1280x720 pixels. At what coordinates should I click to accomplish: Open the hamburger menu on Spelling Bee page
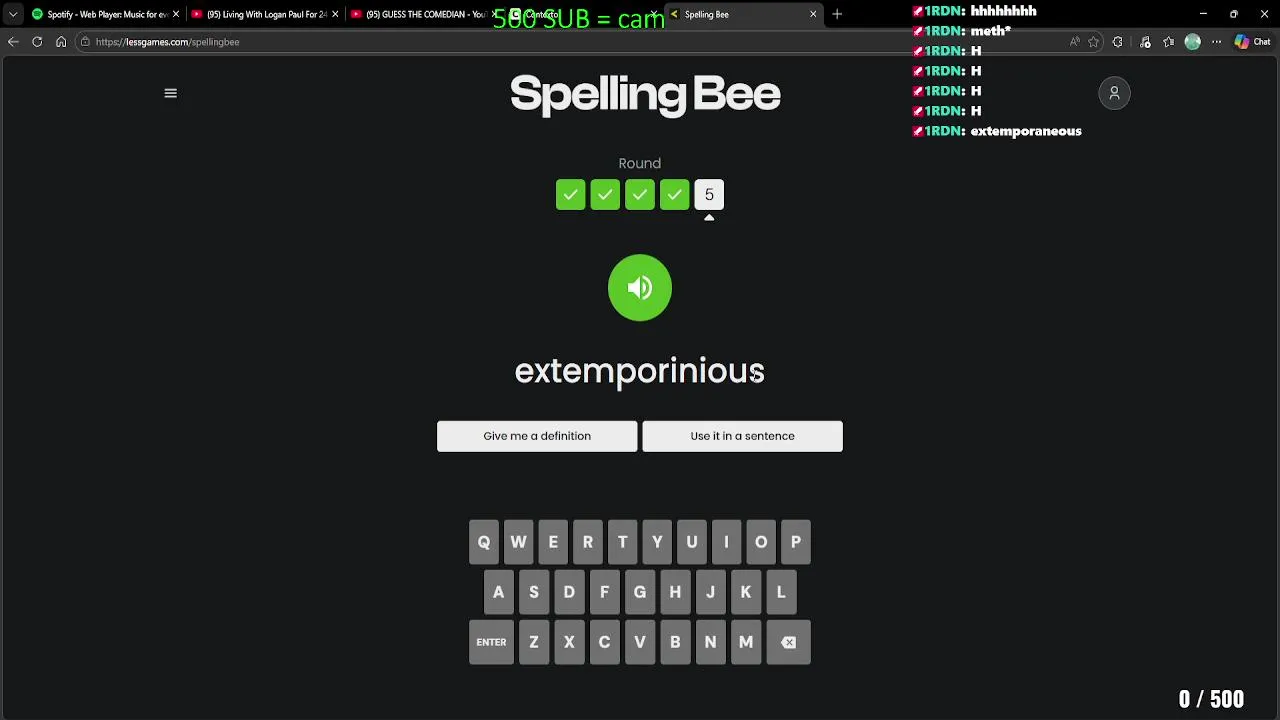pos(170,93)
